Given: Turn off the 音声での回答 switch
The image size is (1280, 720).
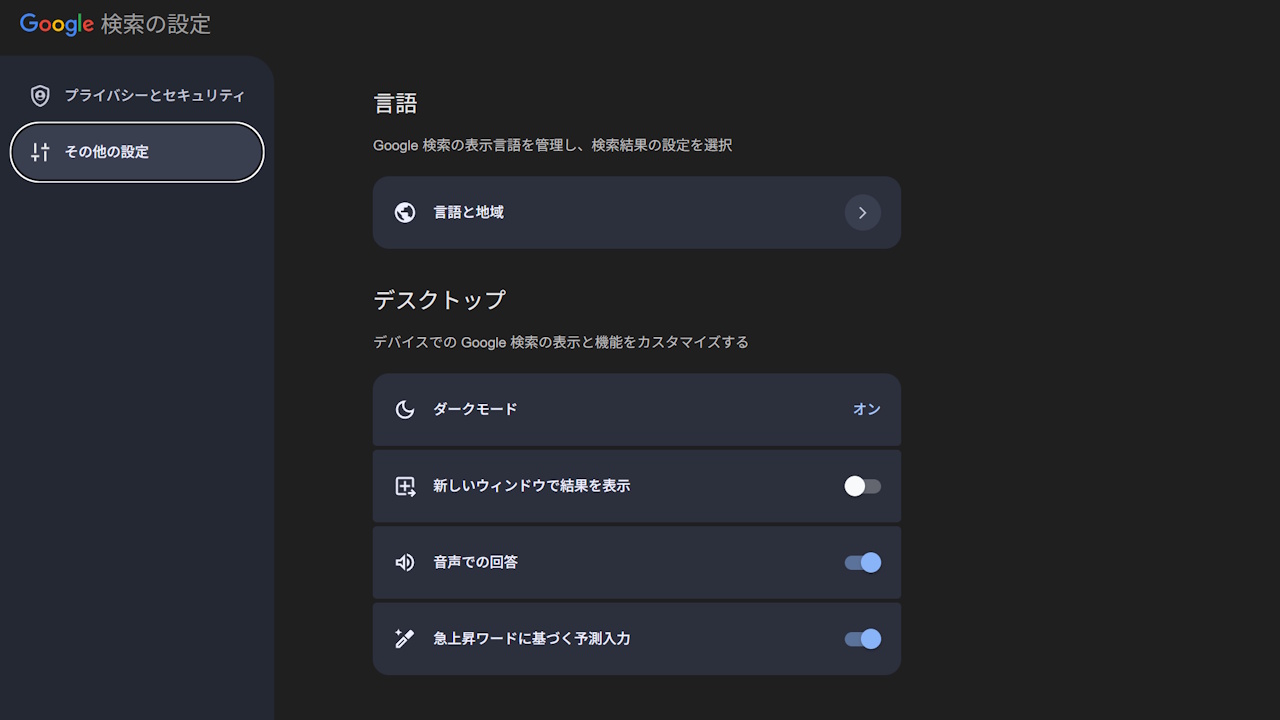Looking at the screenshot, I should pos(862,562).
